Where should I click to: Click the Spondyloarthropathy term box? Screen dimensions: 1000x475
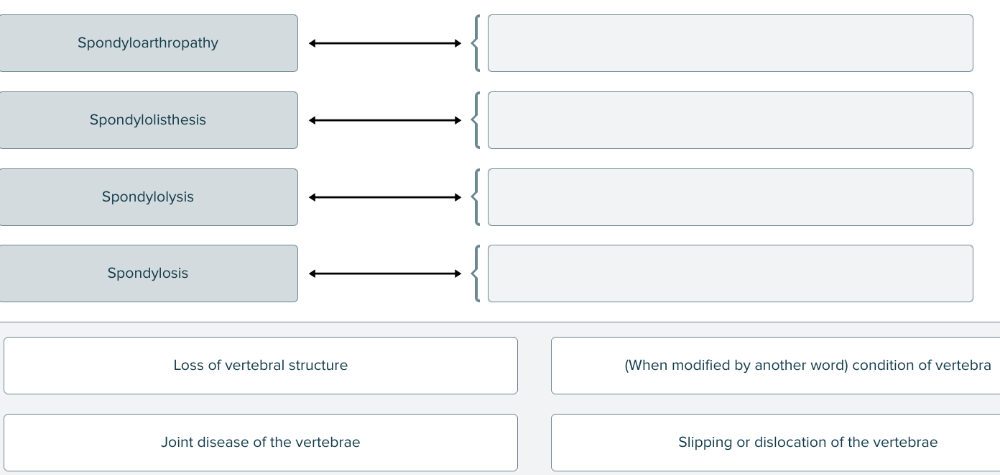click(148, 43)
